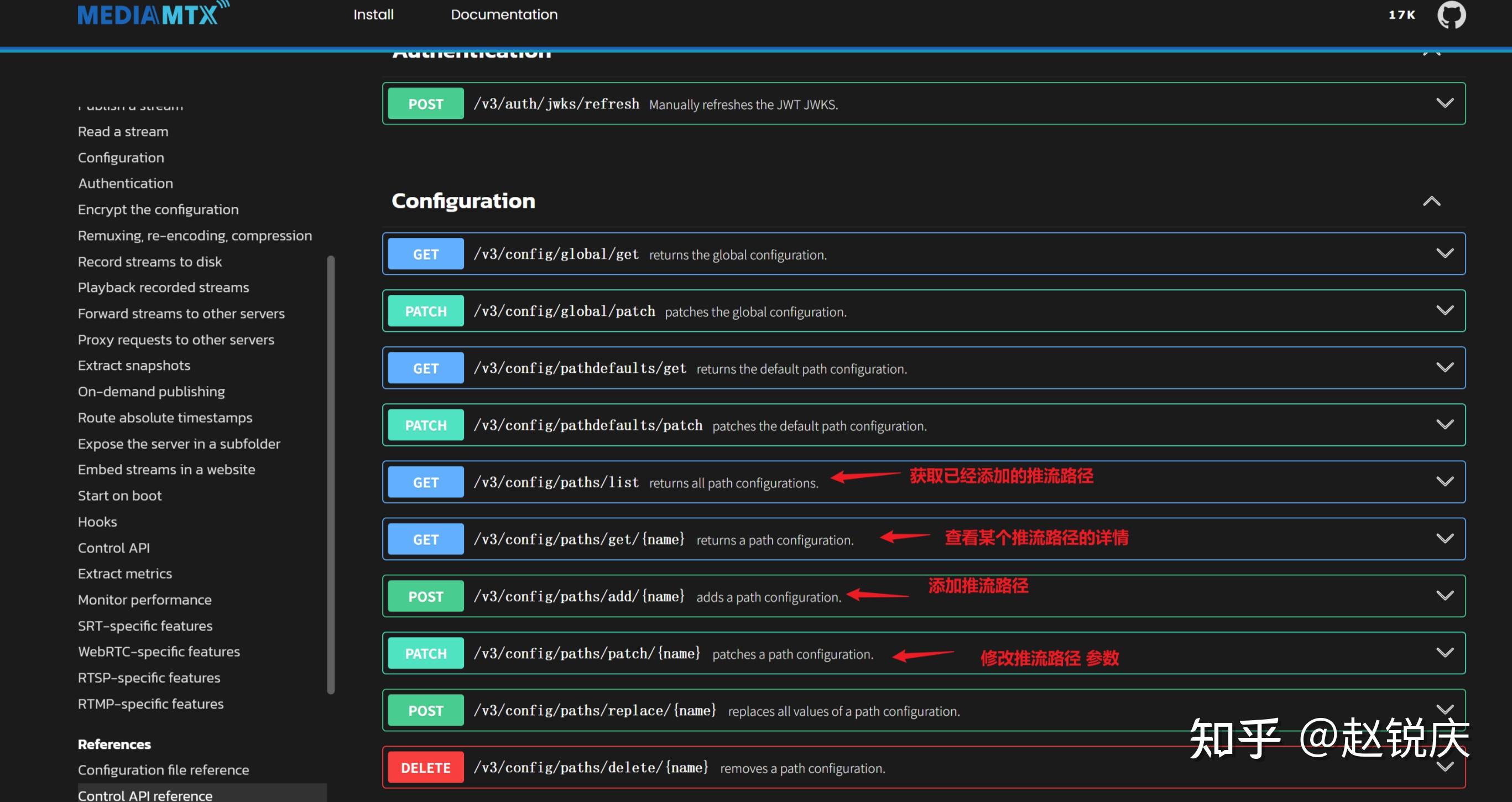Open the Install menu item
The height and width of the screenshot is (802, 1512).
click(x=373, y=15)
